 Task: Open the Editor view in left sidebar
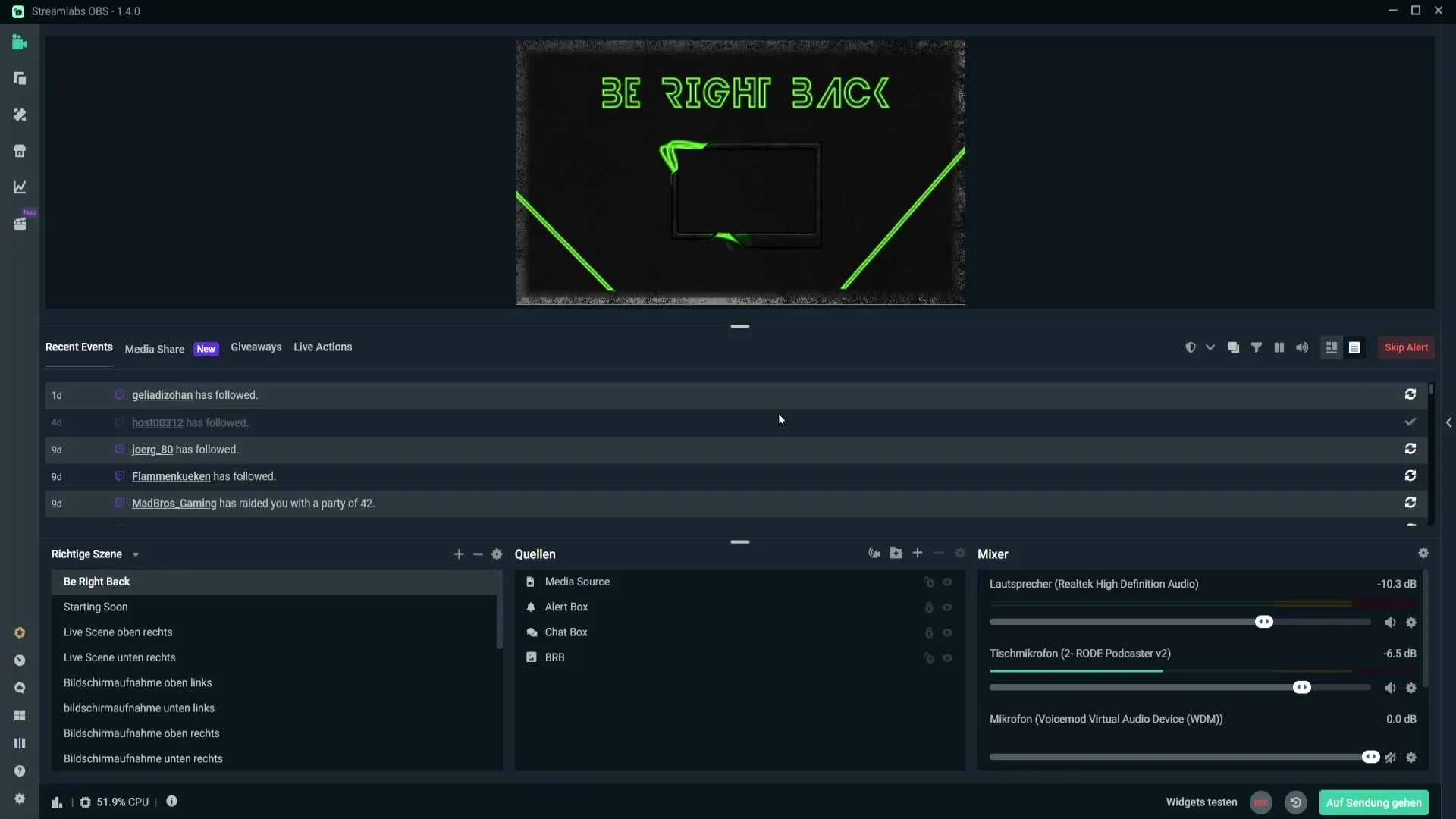tap(20, 42)
